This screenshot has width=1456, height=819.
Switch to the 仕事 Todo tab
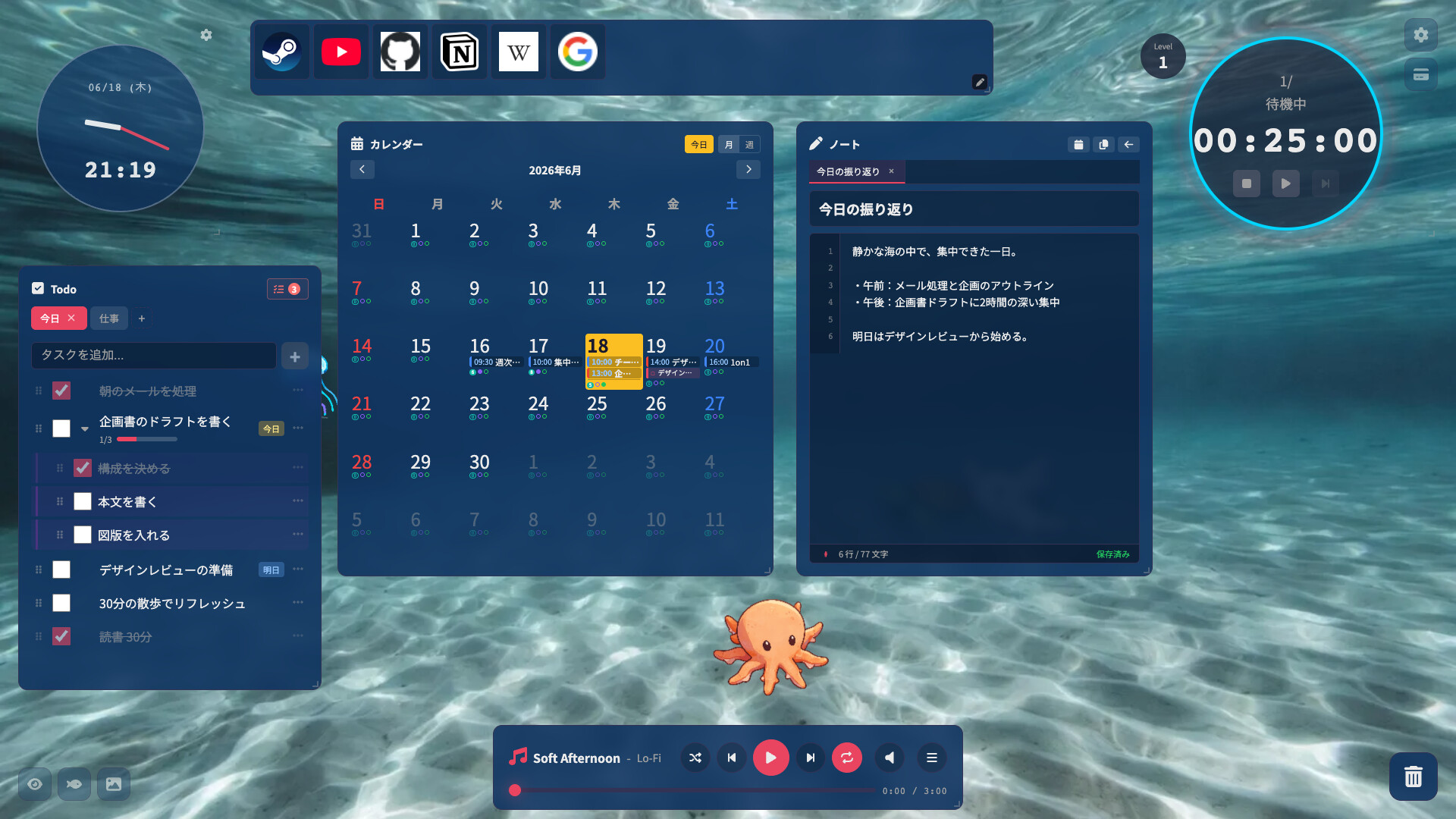109,318
